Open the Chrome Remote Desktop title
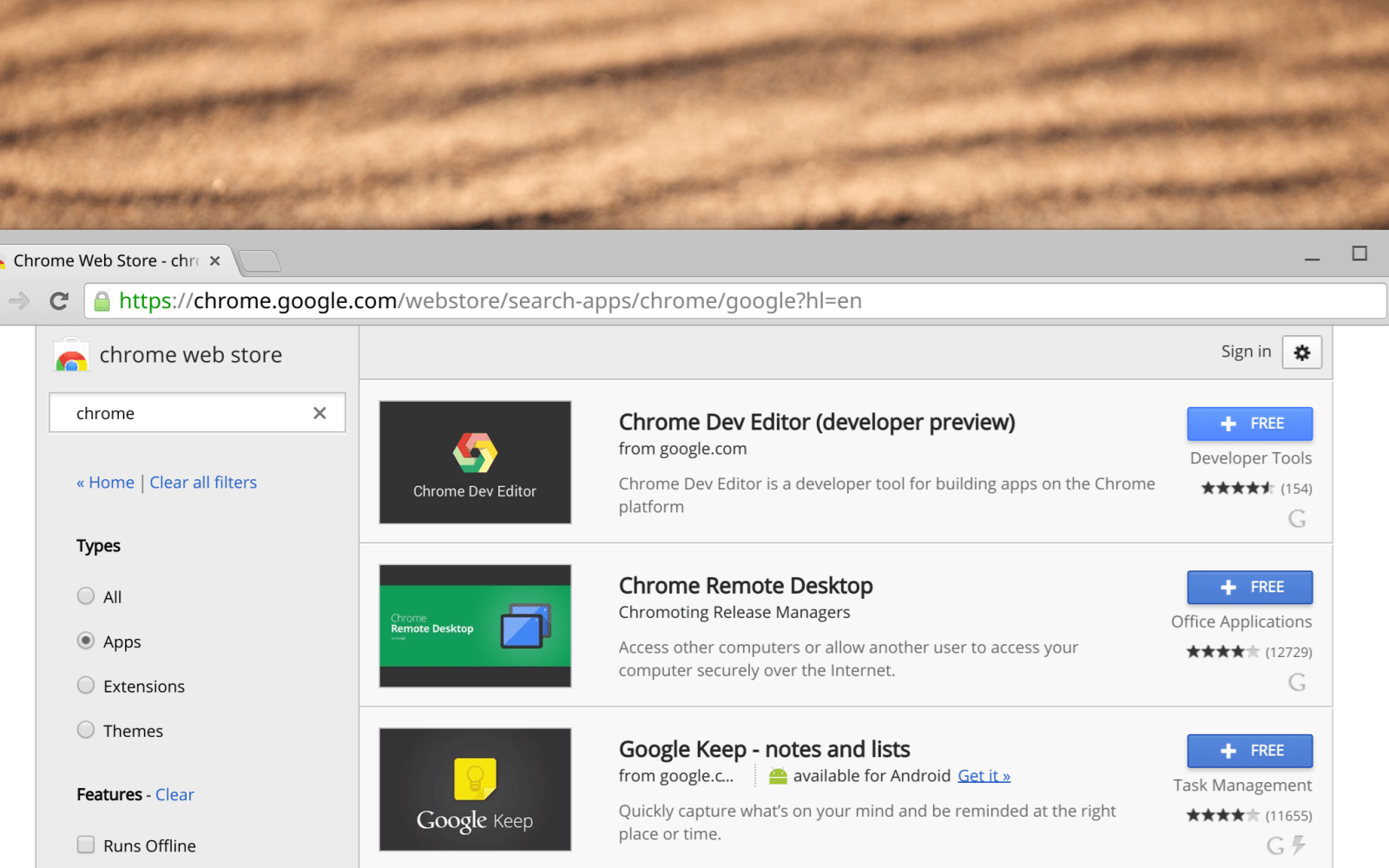The width and height of the screenshot is (1389, 868). pyautogui.click(x=746, y=586)
